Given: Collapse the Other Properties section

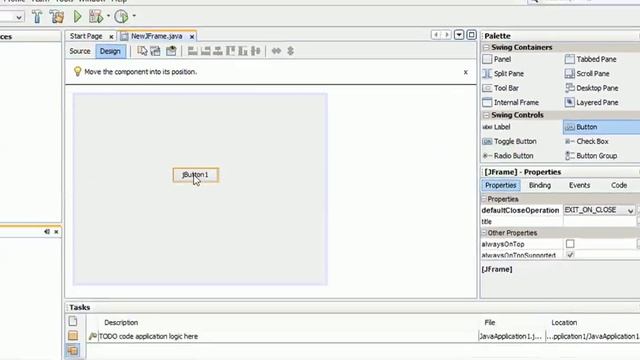Looking at the screenshot, I should (x=484, y=233).
